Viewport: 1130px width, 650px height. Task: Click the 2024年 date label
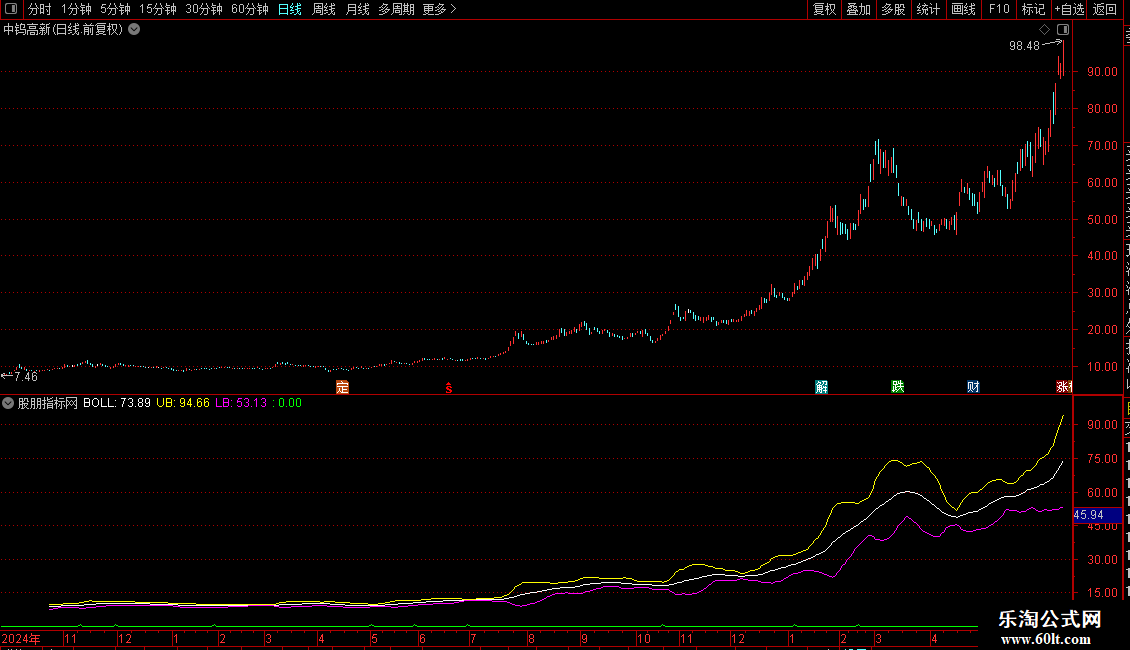[x=21, y=638]
